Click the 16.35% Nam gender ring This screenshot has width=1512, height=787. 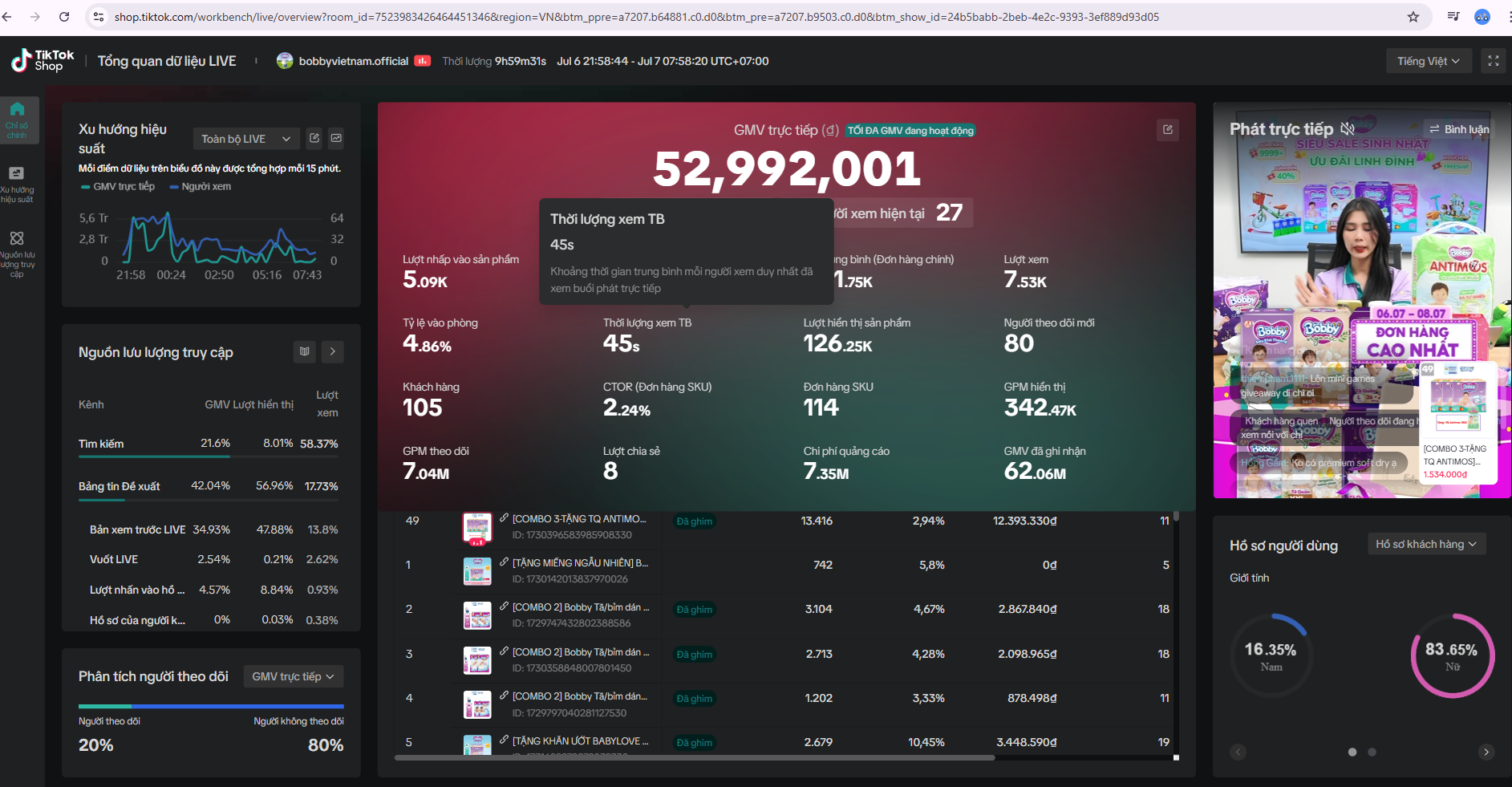1271,655
